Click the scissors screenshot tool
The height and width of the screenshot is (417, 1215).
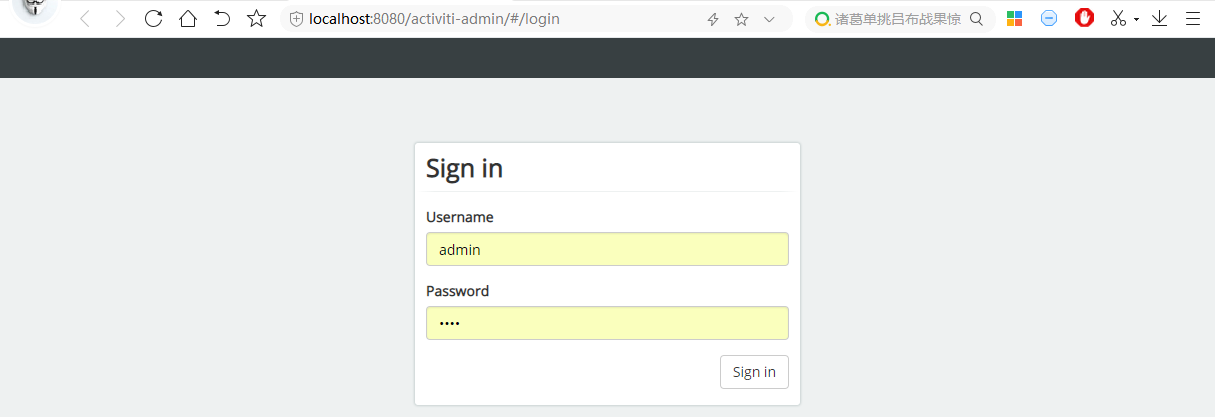pos(1118,19)
